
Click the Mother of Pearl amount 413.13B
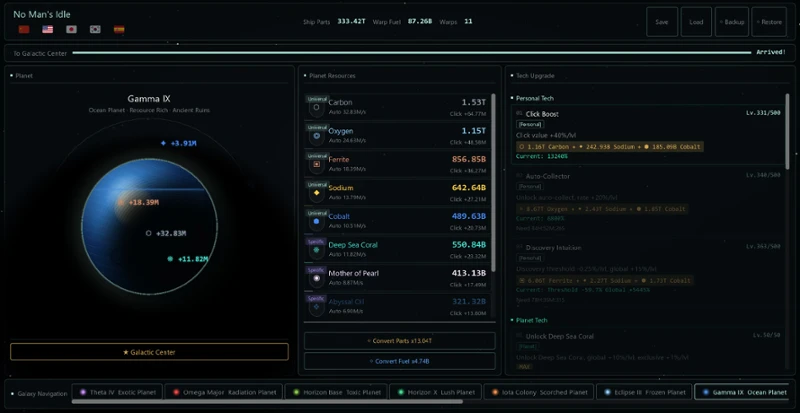tap(468, 273)
